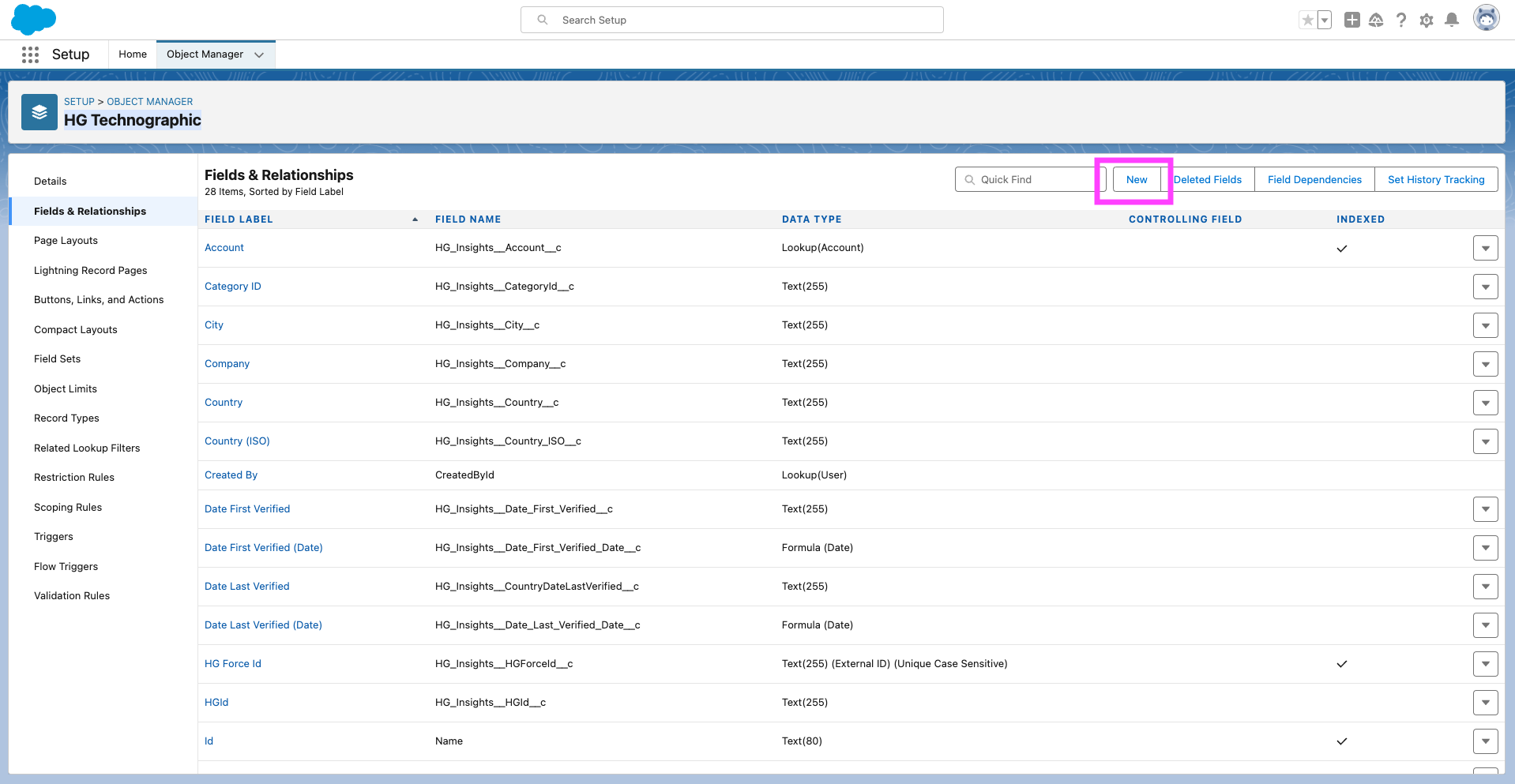Open row actions menu for City field
This screenshot has height=784, width=1515.
point(1486,325)
